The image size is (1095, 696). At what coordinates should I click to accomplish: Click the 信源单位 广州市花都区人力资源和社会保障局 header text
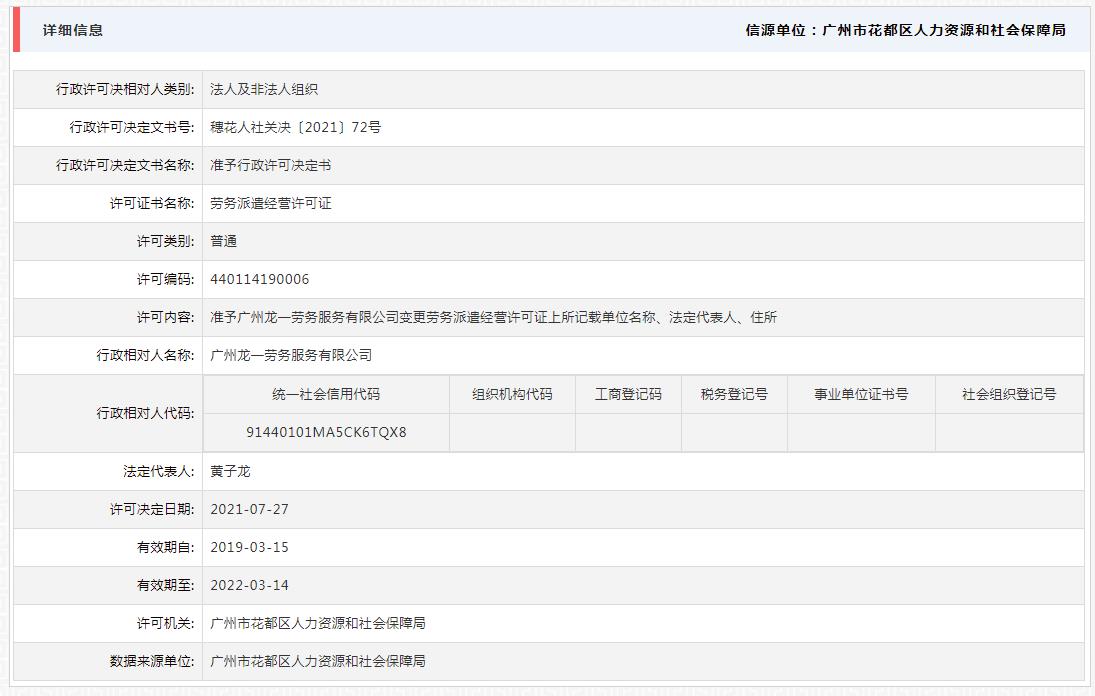pyautogui.click(x=906, y=30)
